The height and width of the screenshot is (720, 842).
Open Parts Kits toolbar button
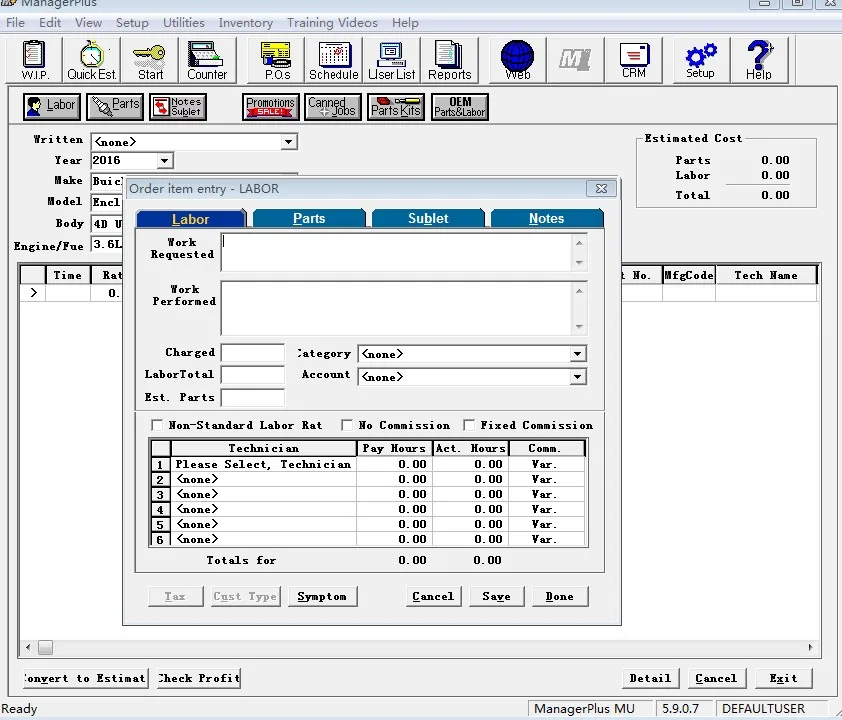click(396, 106)
